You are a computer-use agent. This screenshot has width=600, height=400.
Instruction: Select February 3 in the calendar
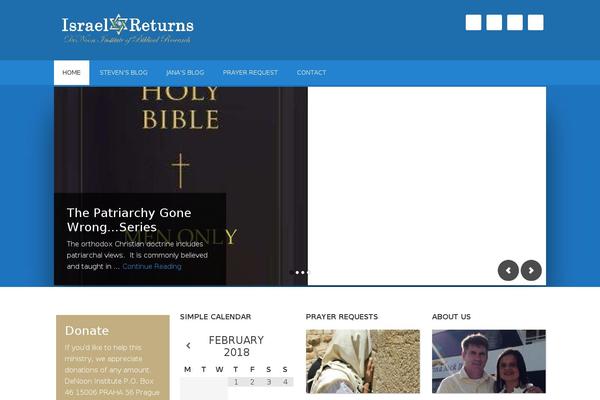[x=269, y=382]
